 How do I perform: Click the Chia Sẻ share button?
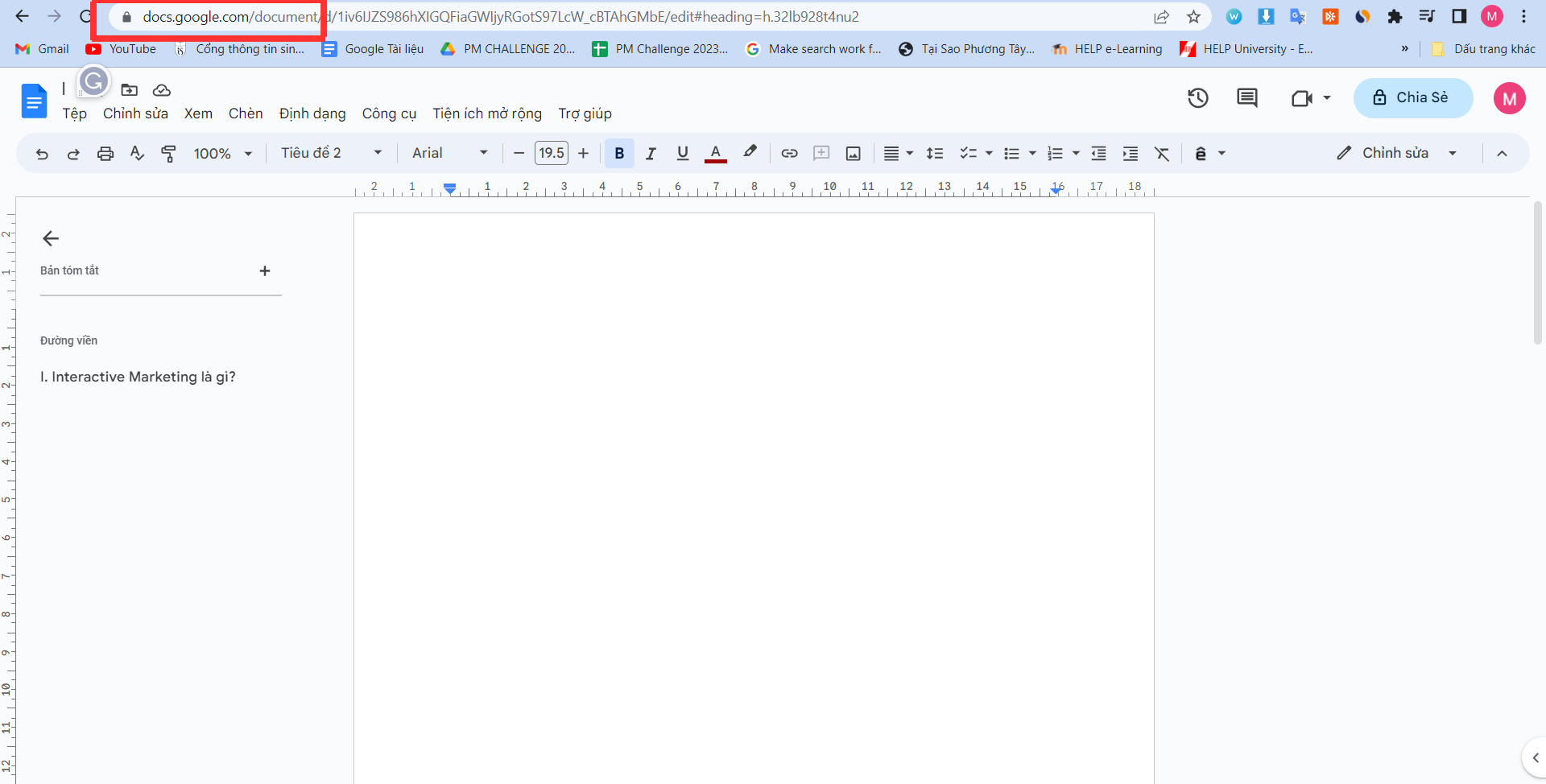pos(1412,98)
